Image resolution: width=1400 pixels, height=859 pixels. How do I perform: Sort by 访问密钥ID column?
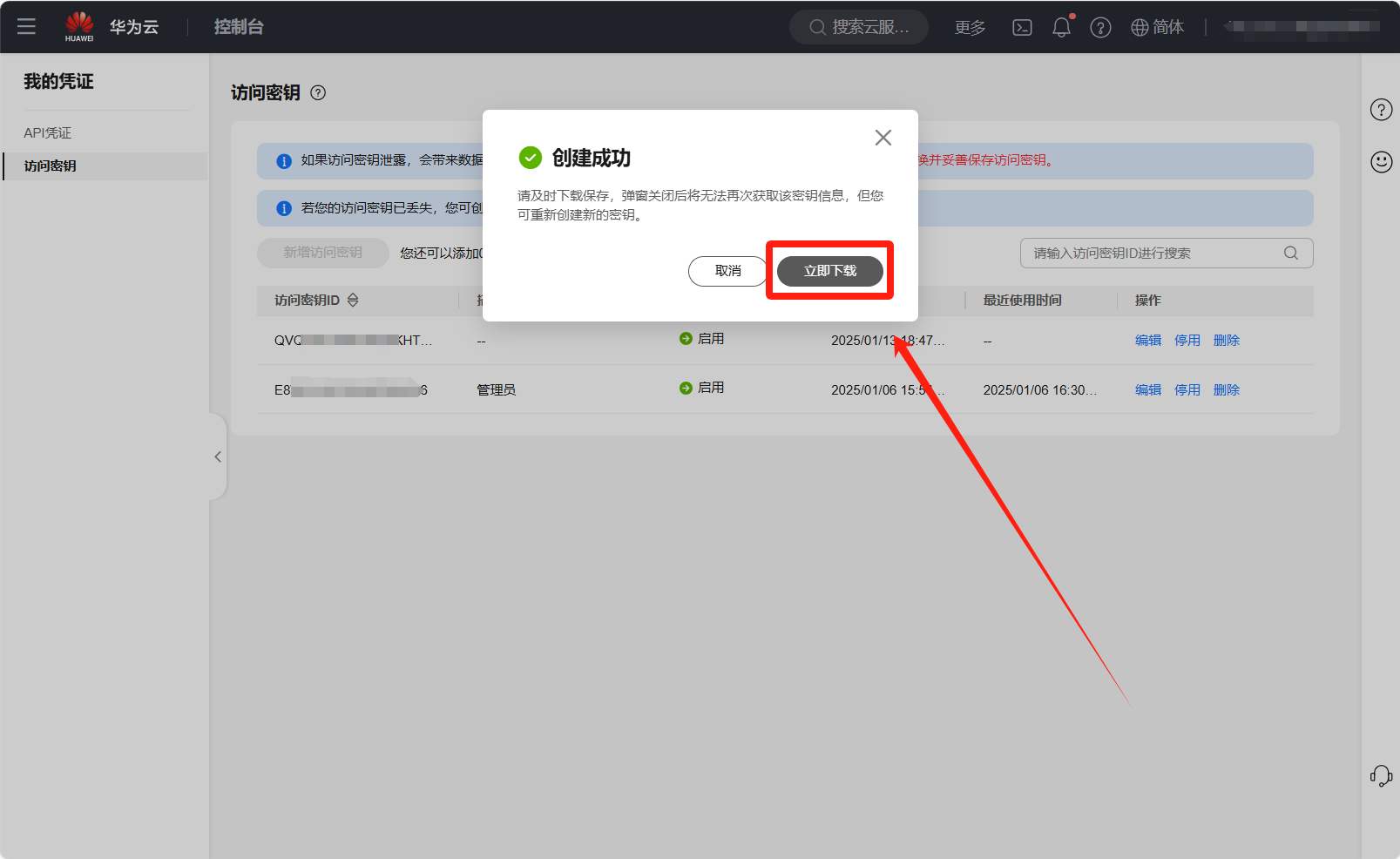pyautogui.click(x=353, y=301)
